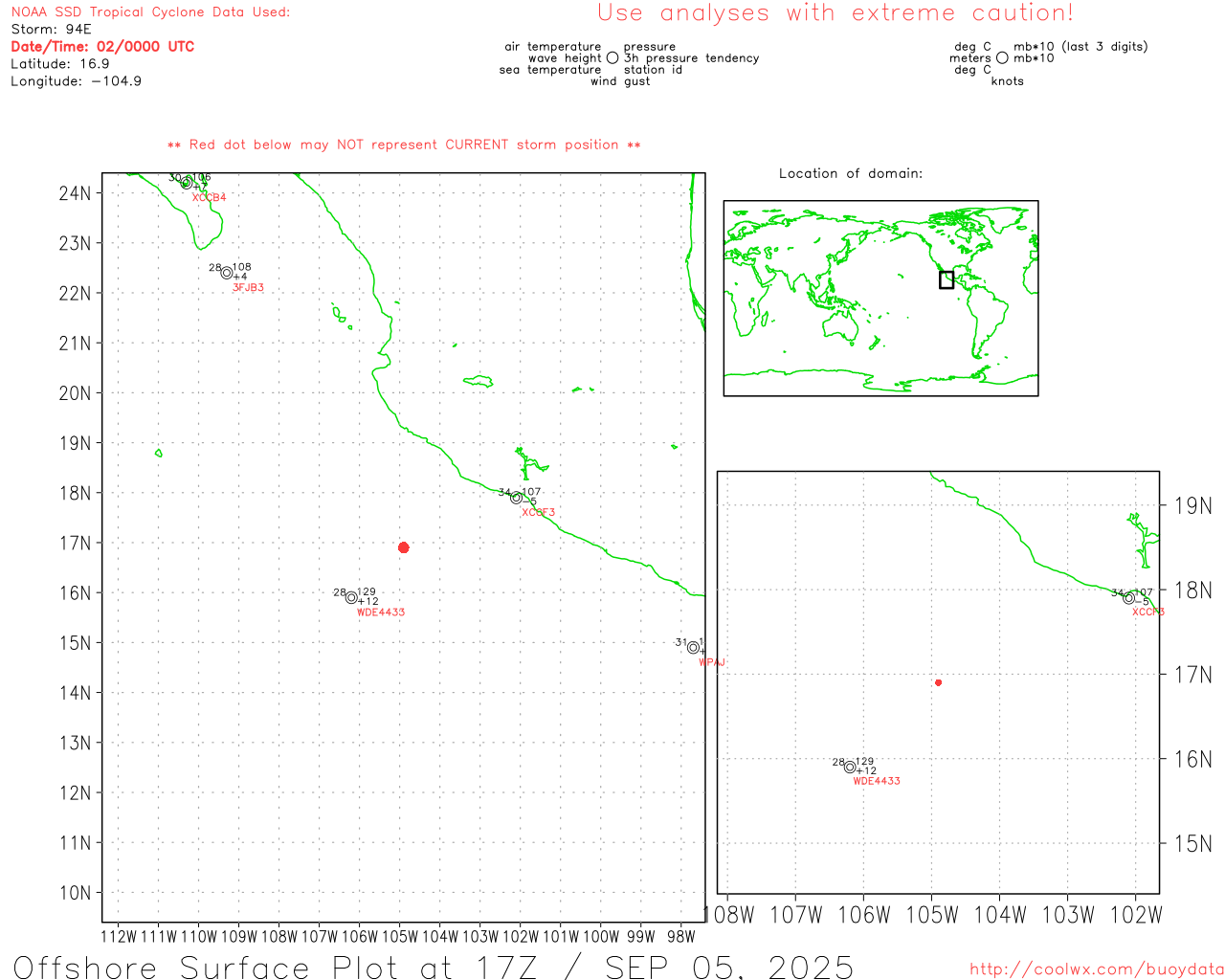
Task: Click the 'Longitude: -104.9' text
Action: tap(77, 81)
